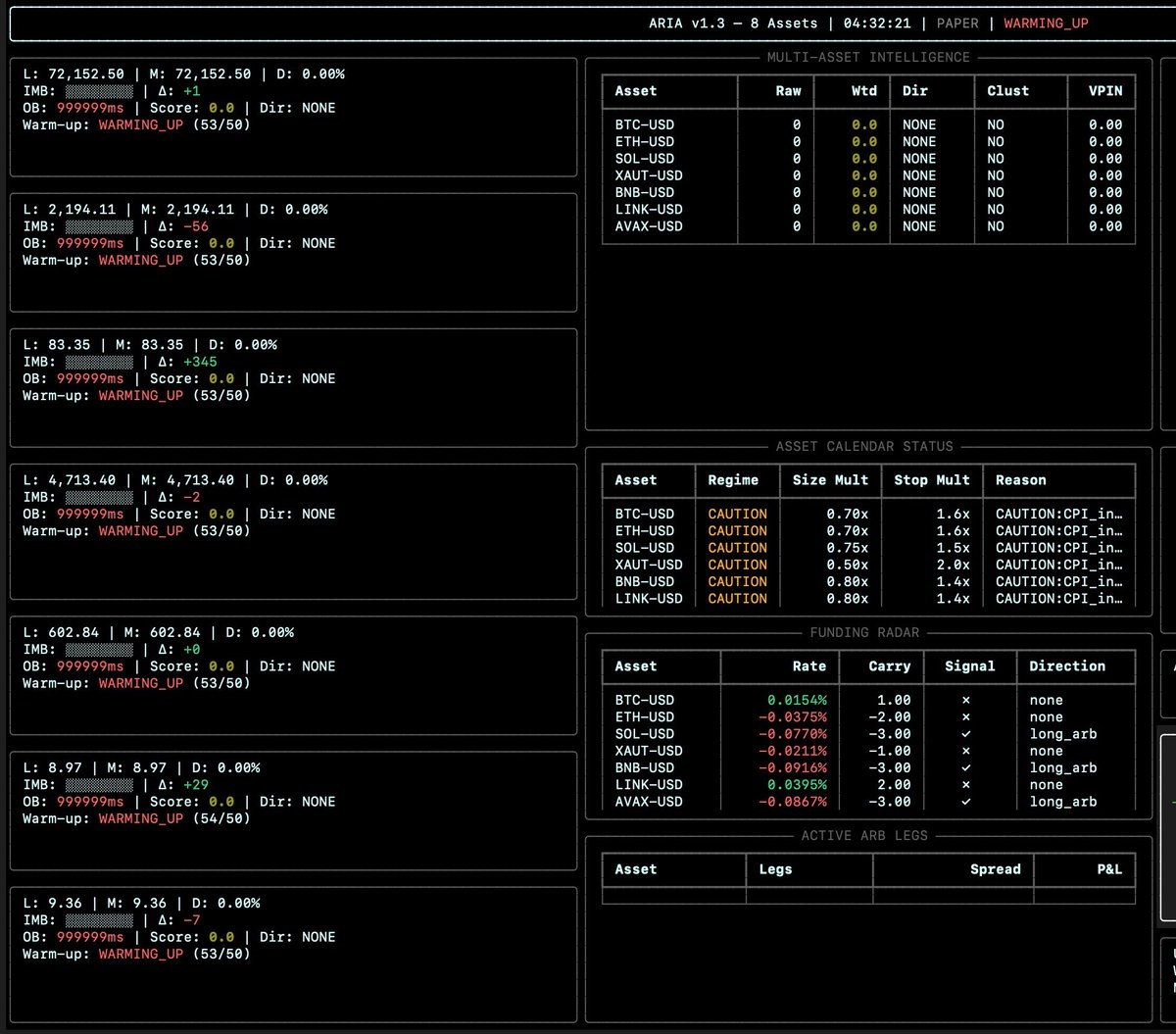The height and width of the screenshot is (1034, 1176).
Task: Click the delta value +0
Action: pyautogui.click(x=192, y=649)
